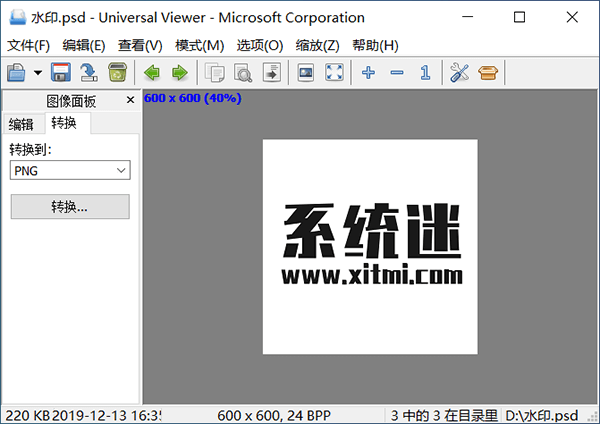Close the 图像面板 panel
This screenshot has width=600, height=424.
pyautogui.click(x=130, y=100)
